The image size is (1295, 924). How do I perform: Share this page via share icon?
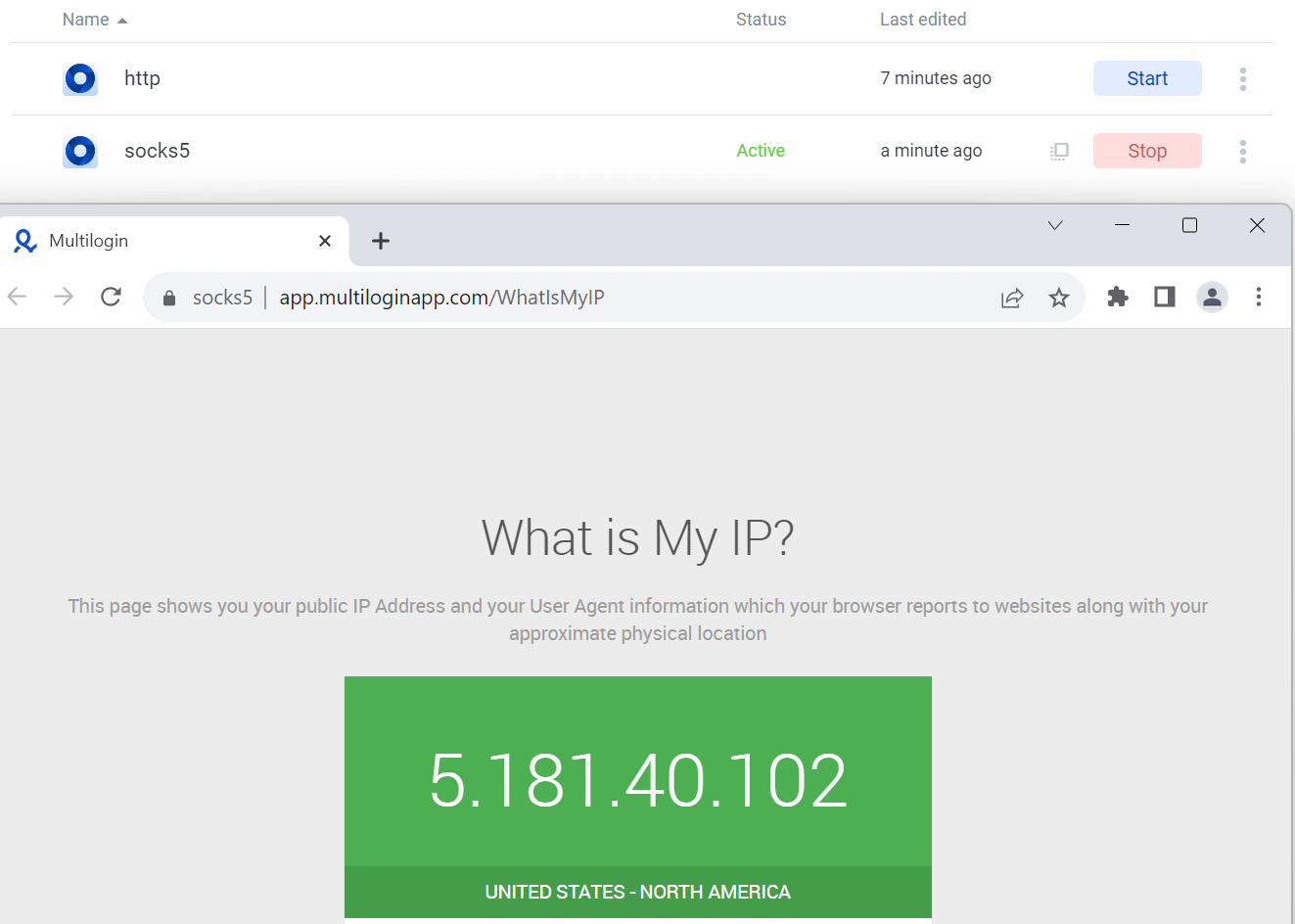coord(1012,298)
